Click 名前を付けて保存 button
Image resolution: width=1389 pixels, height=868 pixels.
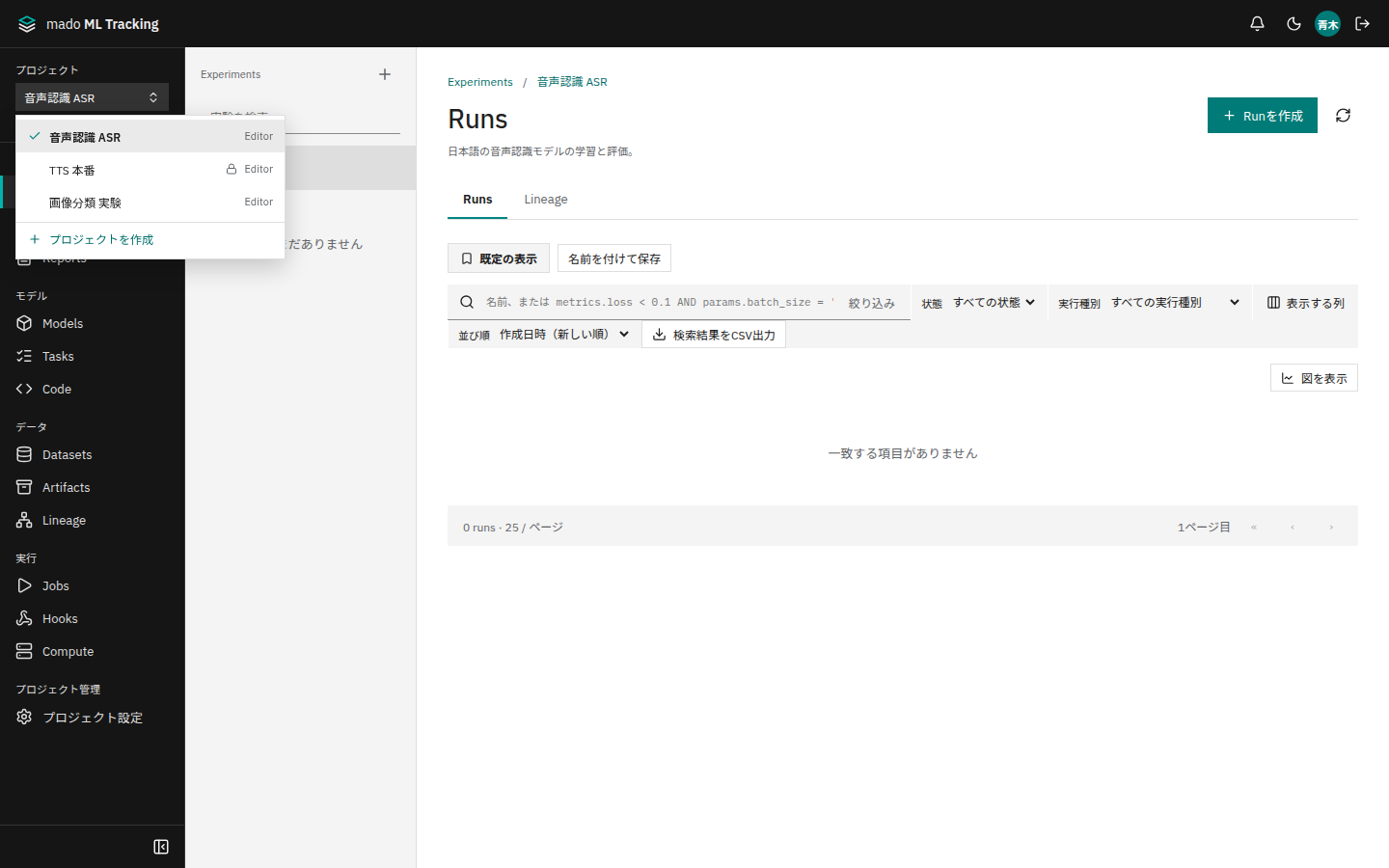614,258
